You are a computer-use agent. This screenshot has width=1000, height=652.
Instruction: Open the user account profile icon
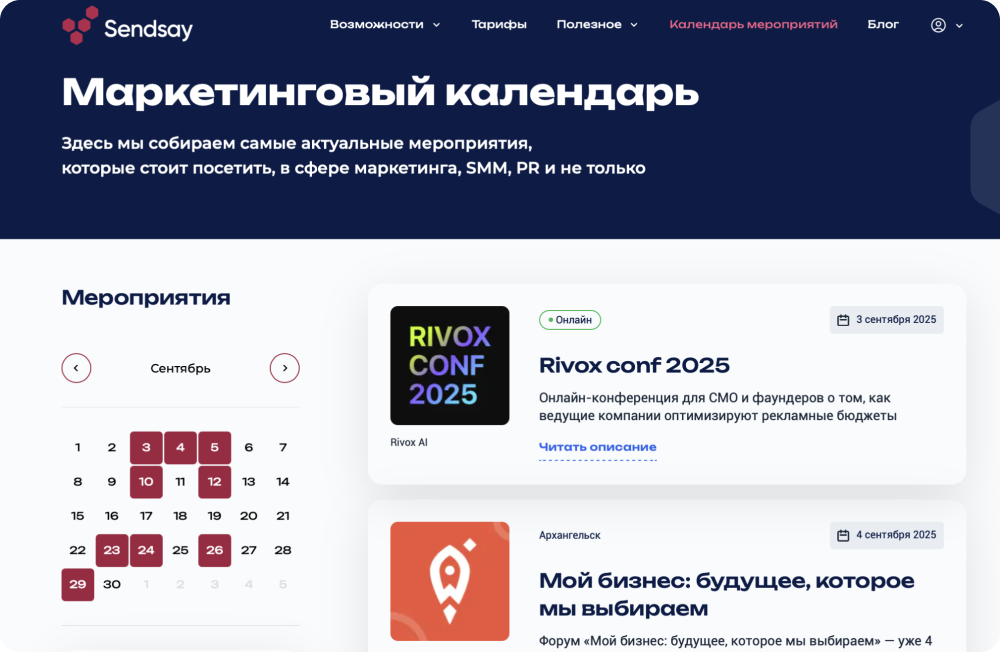[938, 25]
